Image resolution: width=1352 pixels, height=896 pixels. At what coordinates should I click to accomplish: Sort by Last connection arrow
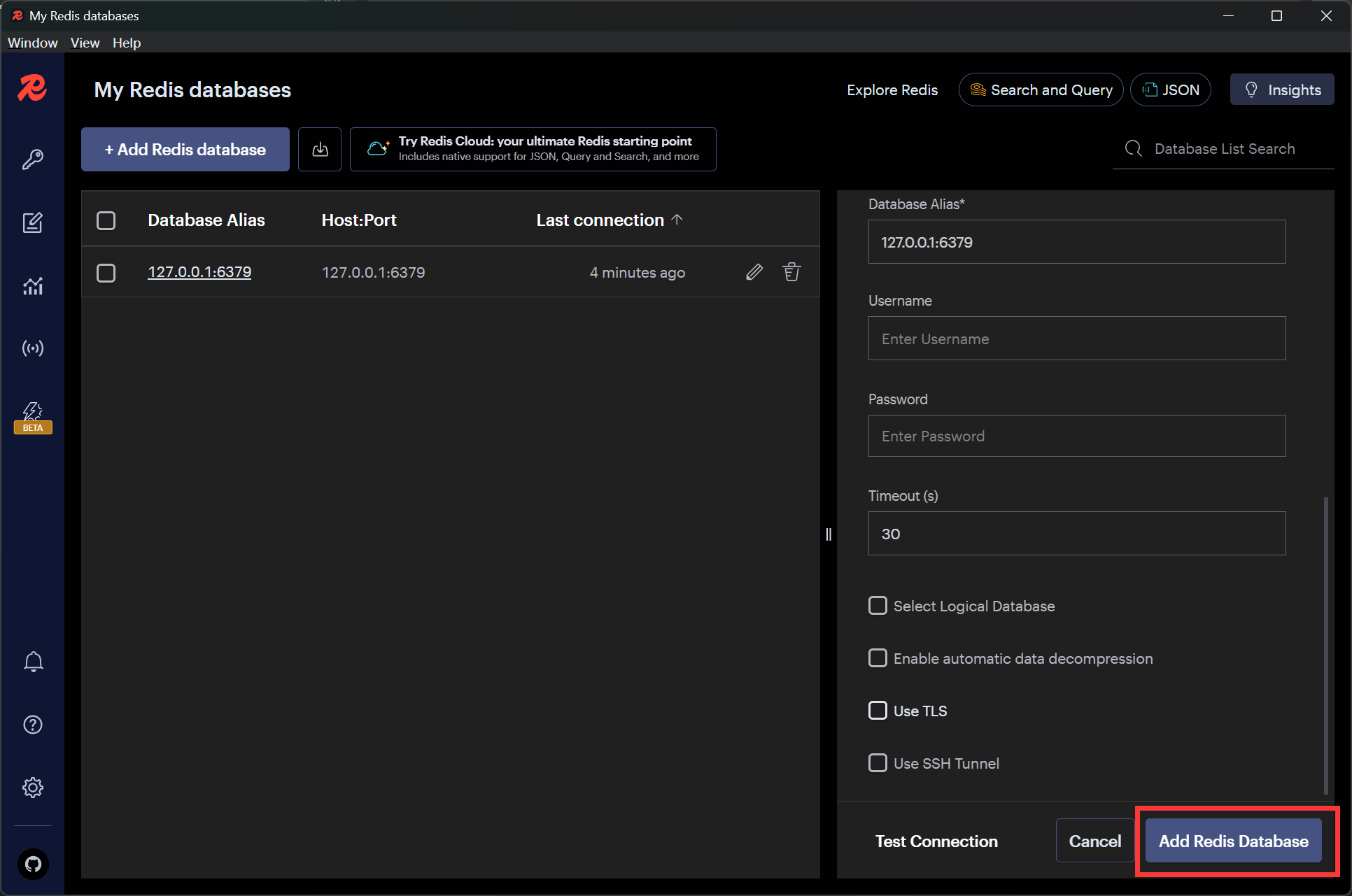pos(677,220)
